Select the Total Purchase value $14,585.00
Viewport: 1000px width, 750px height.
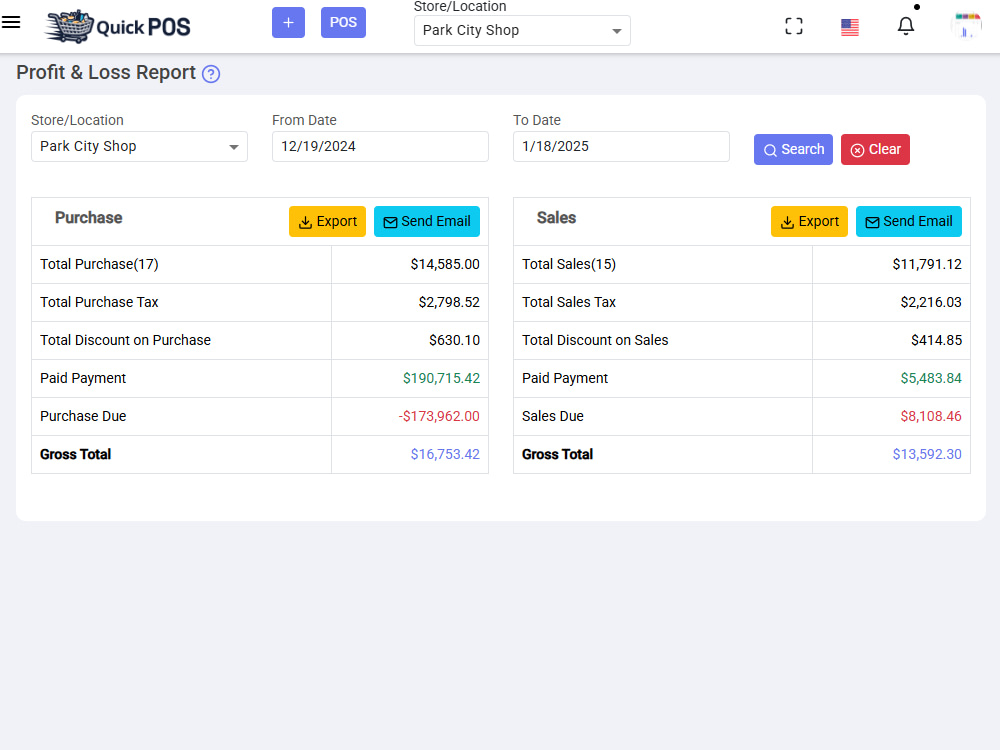point(445,264)
